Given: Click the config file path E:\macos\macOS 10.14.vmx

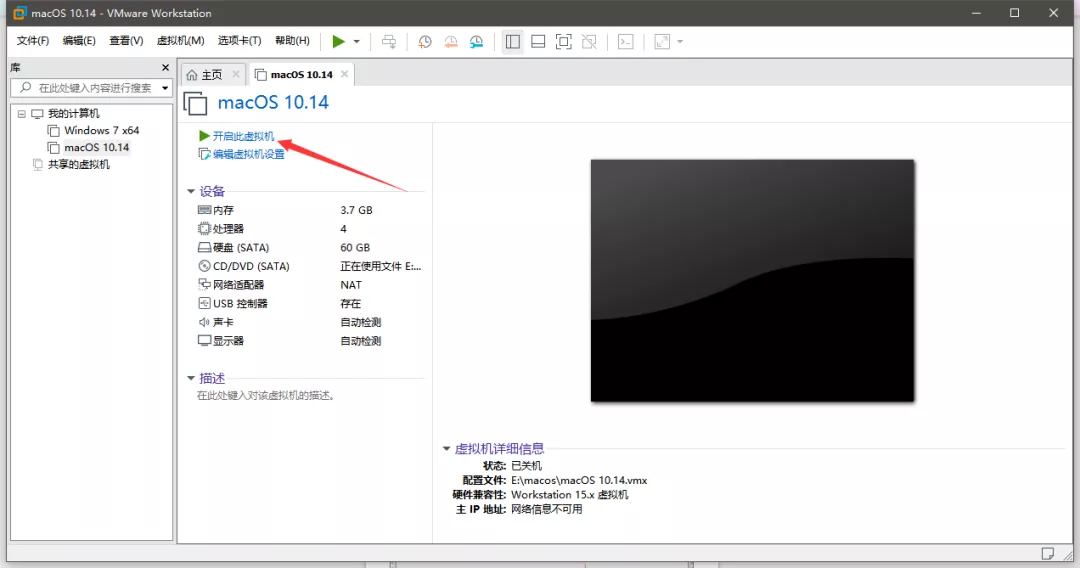Looking at the screenshot, I should pos(579,480).
